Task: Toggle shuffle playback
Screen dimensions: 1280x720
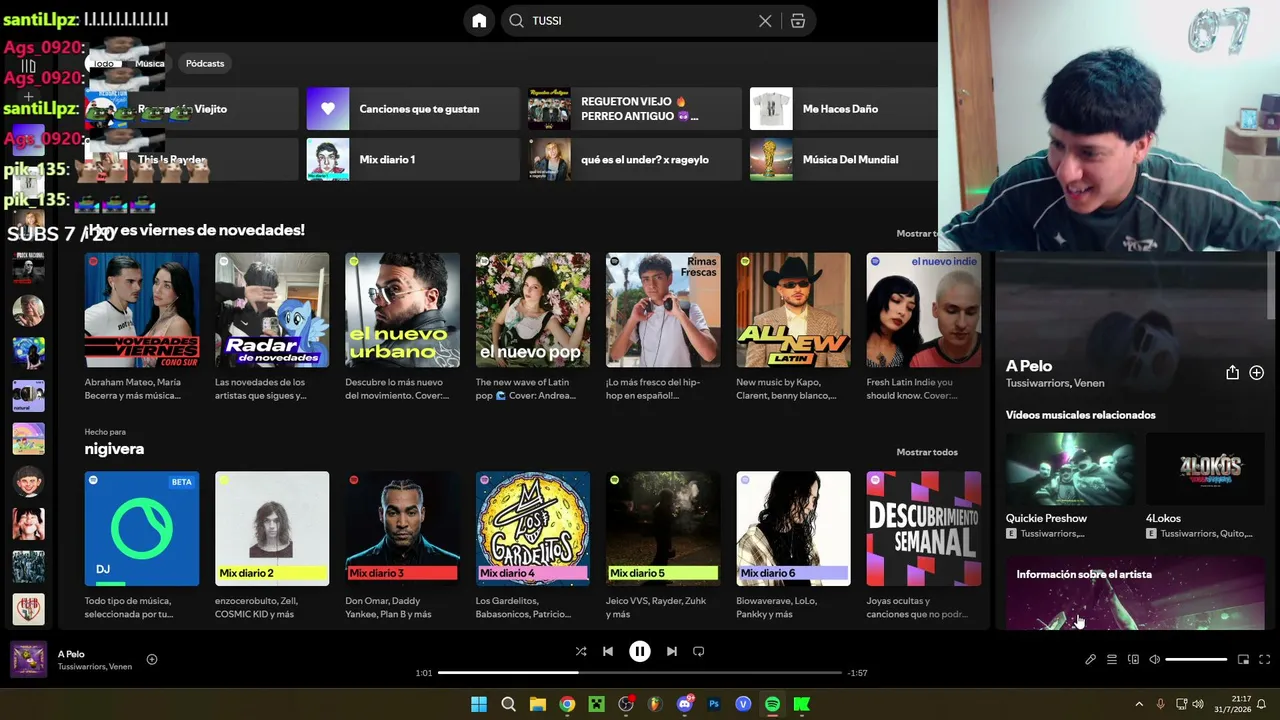Action: (x=581, y=651)
